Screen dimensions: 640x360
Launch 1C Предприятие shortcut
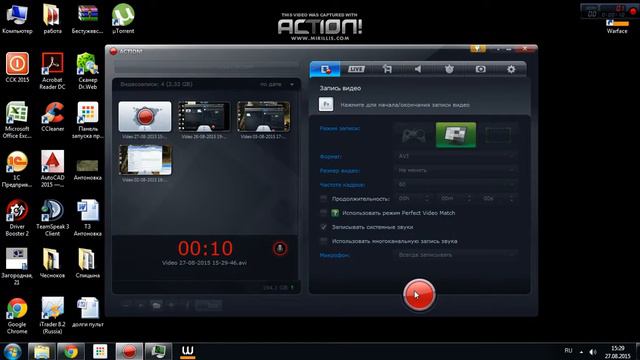point(17,169)
